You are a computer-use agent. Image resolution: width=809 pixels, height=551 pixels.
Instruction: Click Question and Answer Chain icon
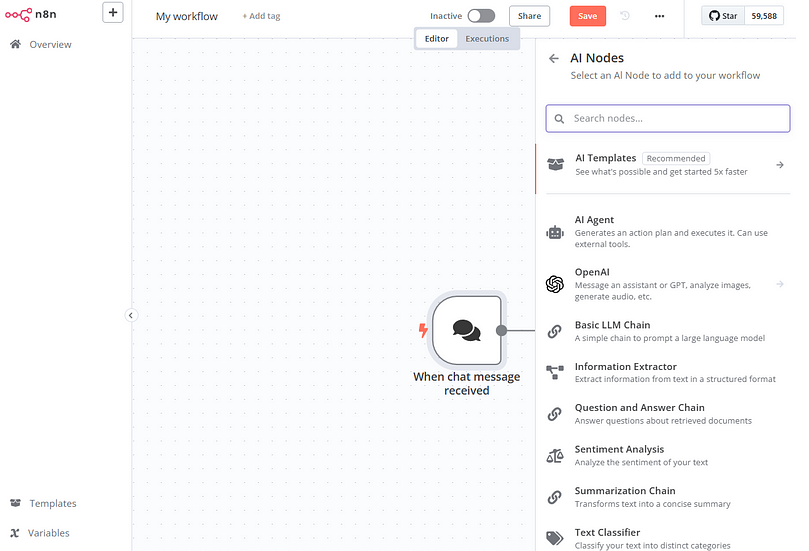(x=555, y=414)
